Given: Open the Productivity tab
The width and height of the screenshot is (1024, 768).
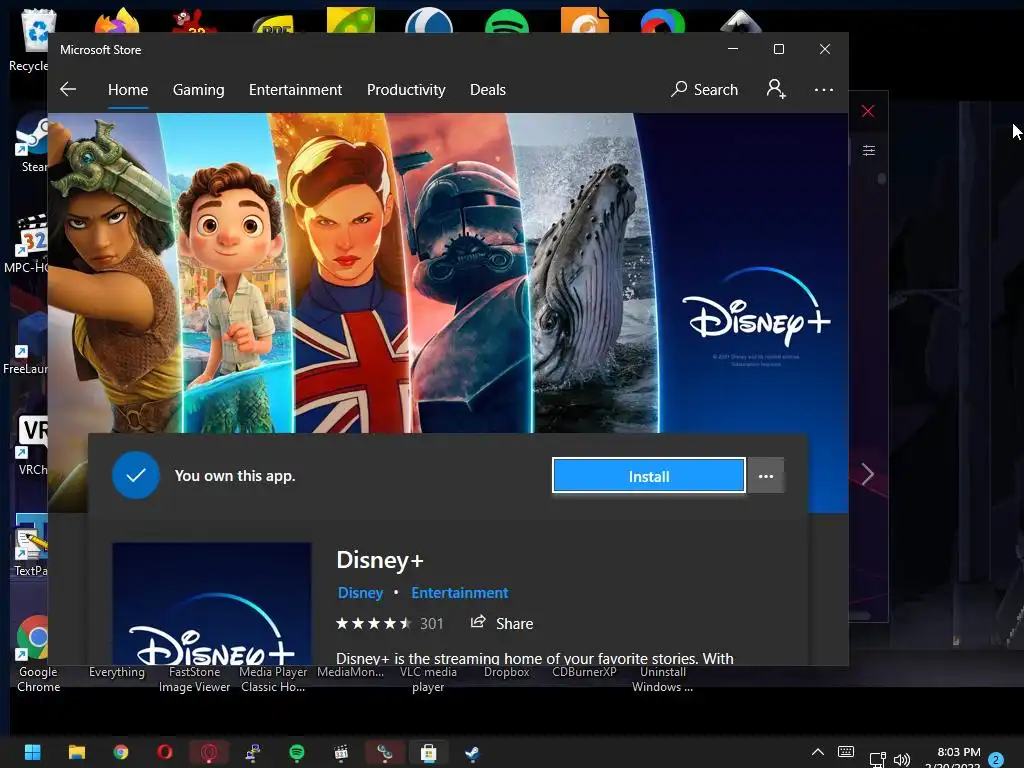Looking at the screenshot, I should tap(406, 89).
